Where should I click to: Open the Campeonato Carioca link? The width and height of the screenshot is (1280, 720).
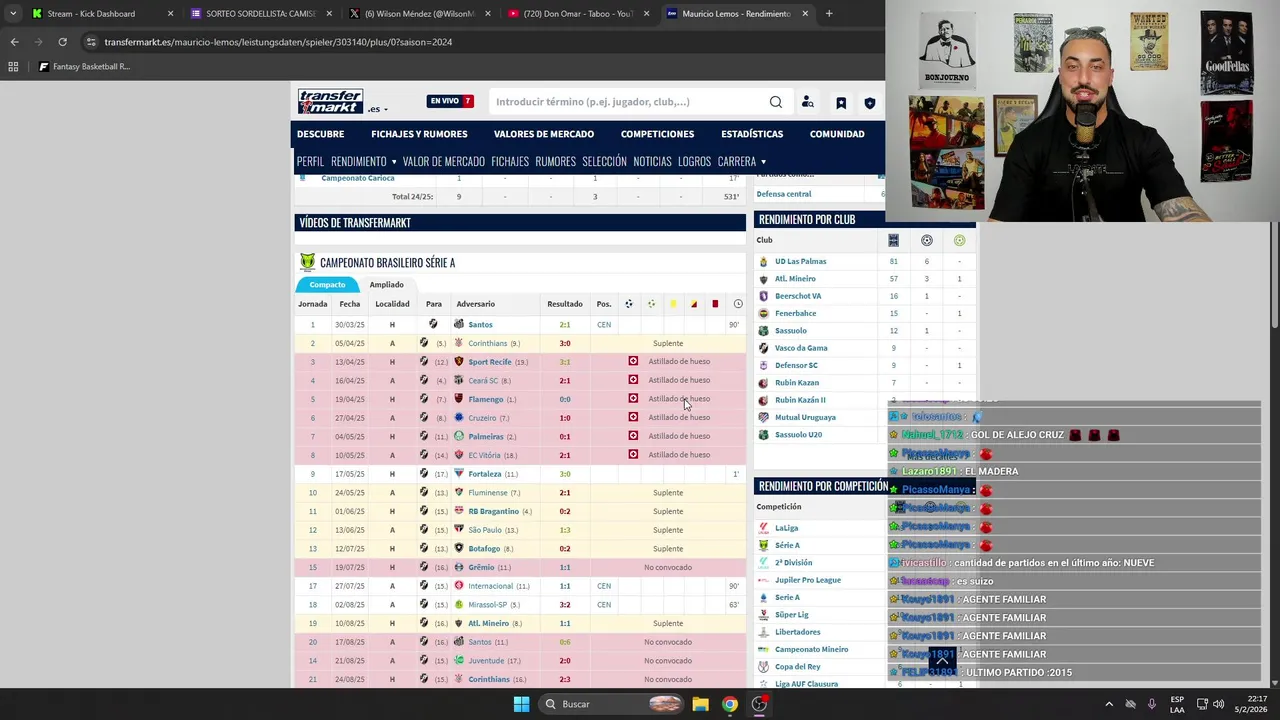(358, 178)
